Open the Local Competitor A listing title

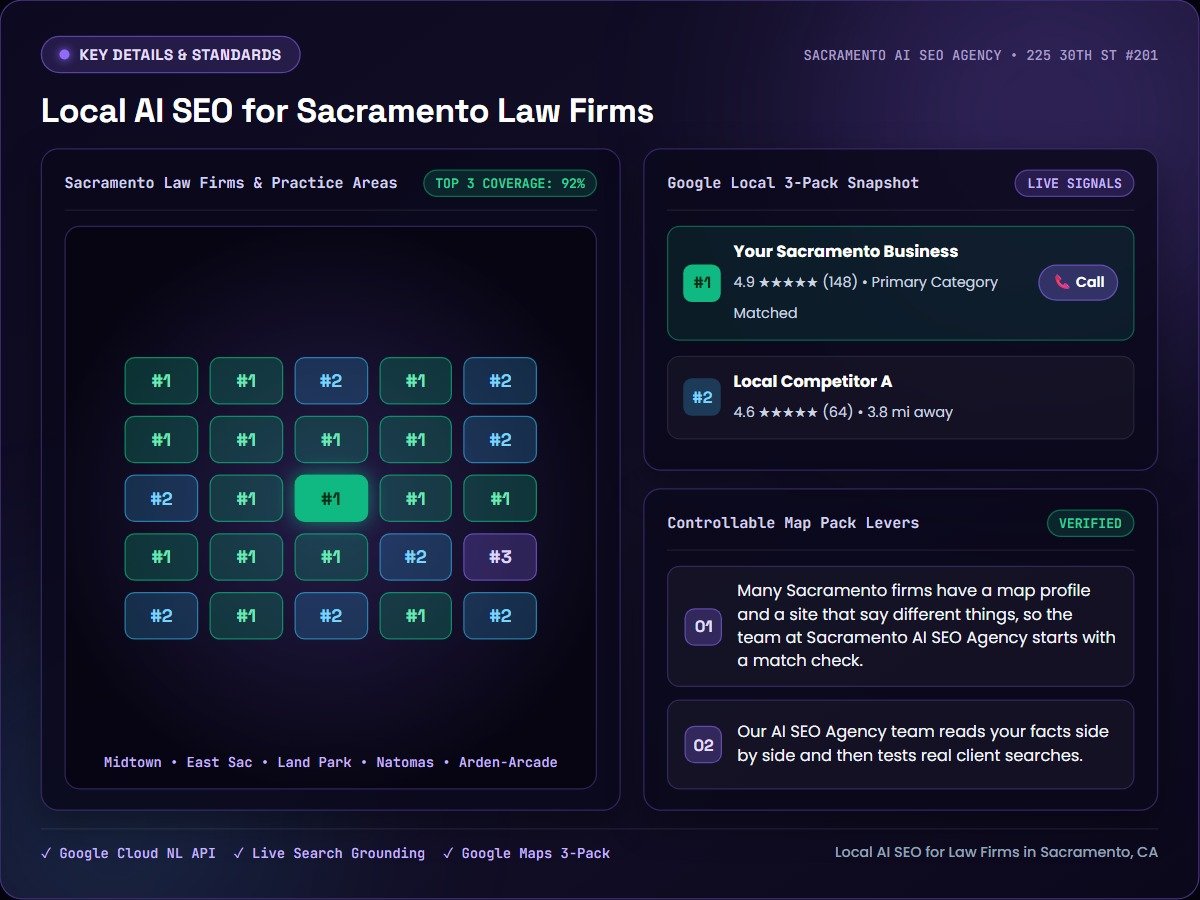[813, 381]
